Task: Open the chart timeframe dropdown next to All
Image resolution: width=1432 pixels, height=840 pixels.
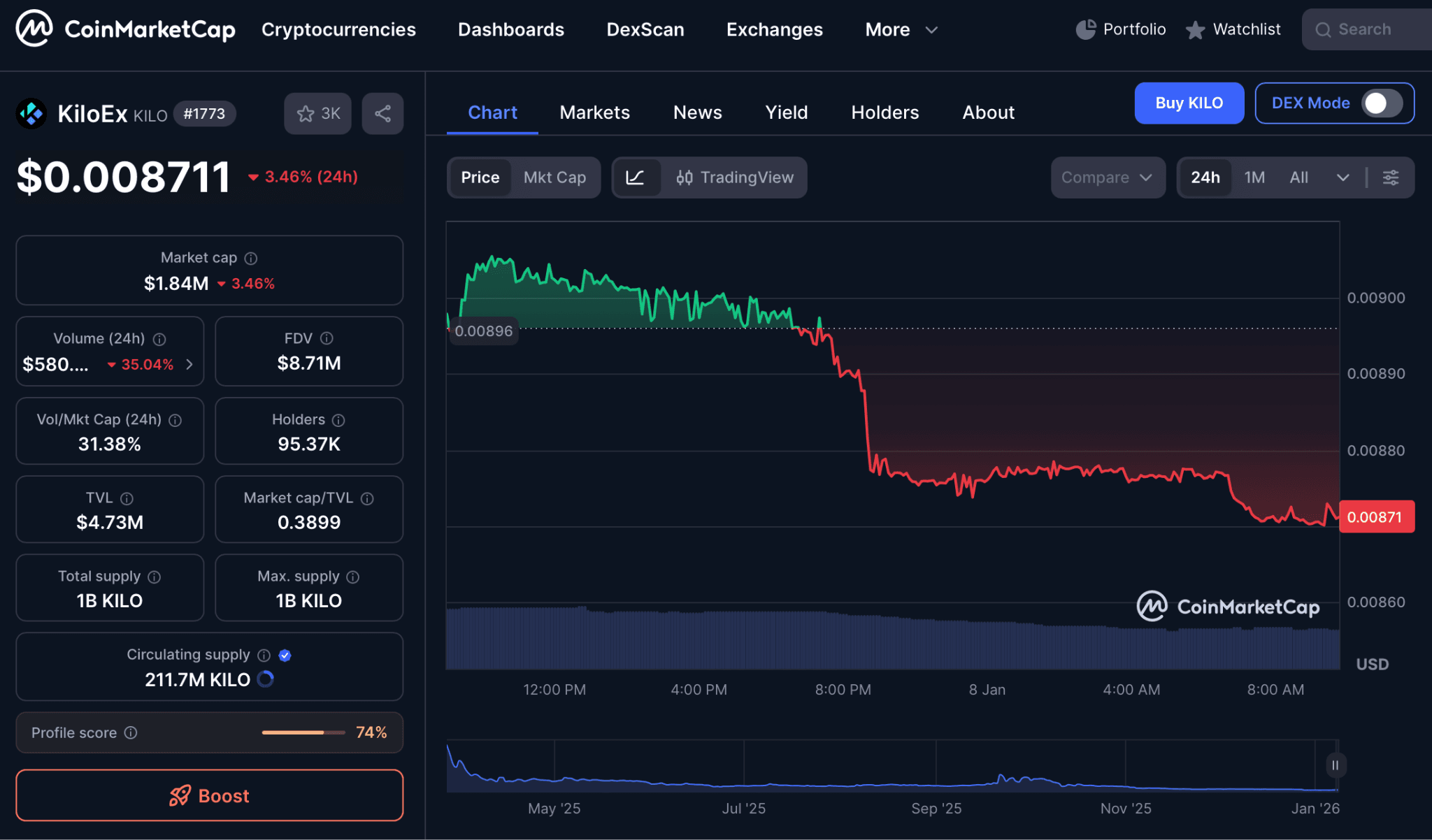Action: click(1342, 178)
